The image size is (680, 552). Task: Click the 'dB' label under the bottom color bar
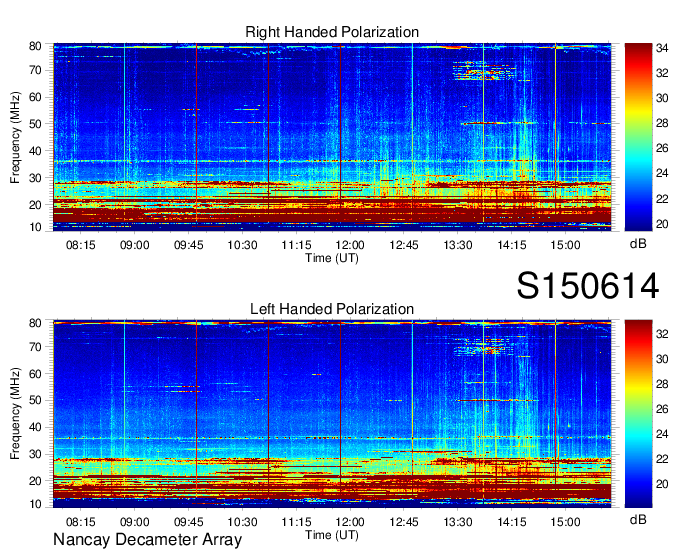pos(638,519)
